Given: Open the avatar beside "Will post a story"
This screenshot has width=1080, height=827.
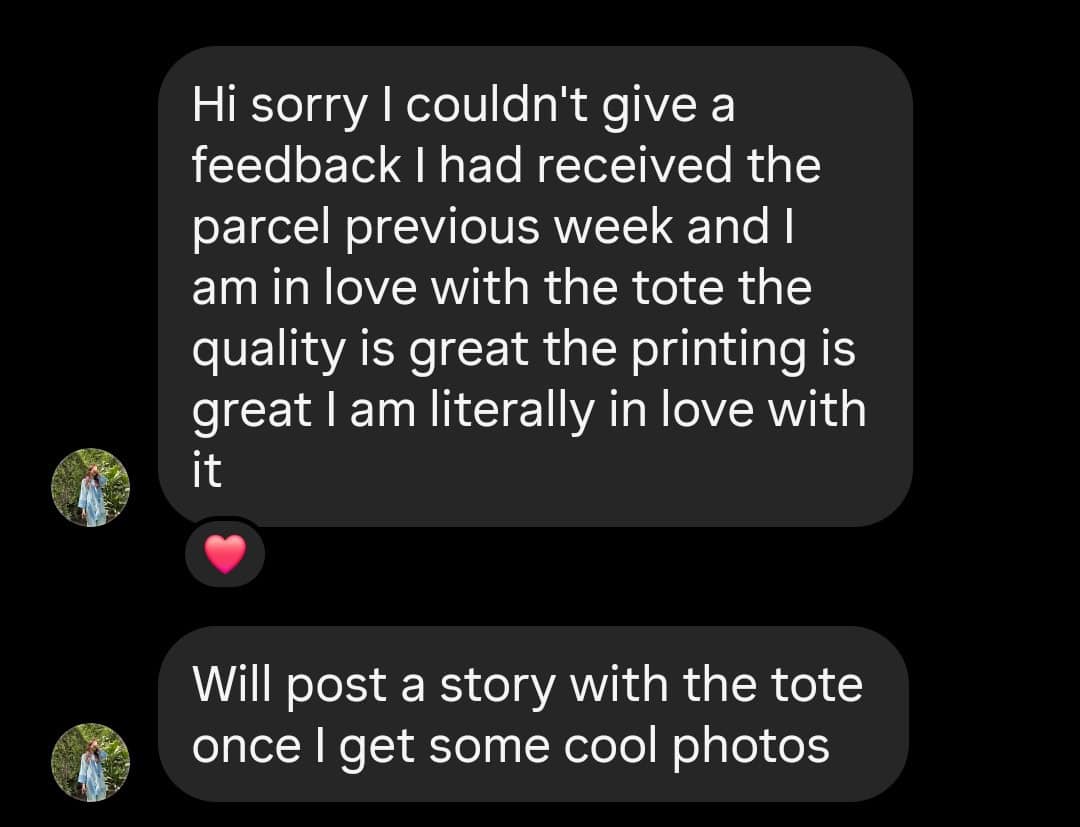Looking at the screenshot, I should (91, 762).
